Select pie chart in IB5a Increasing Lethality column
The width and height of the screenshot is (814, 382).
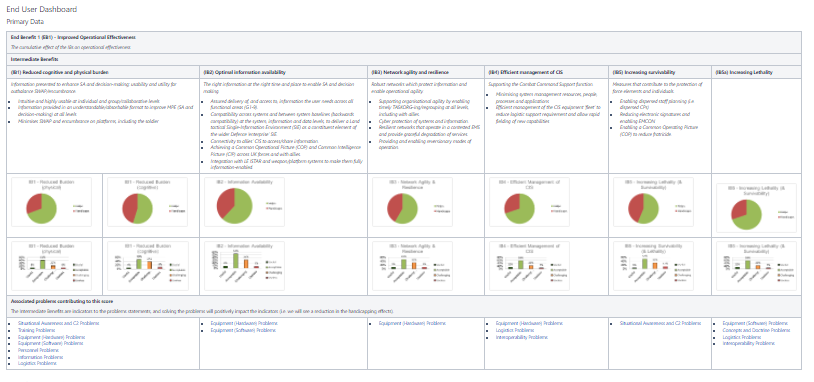756,209
